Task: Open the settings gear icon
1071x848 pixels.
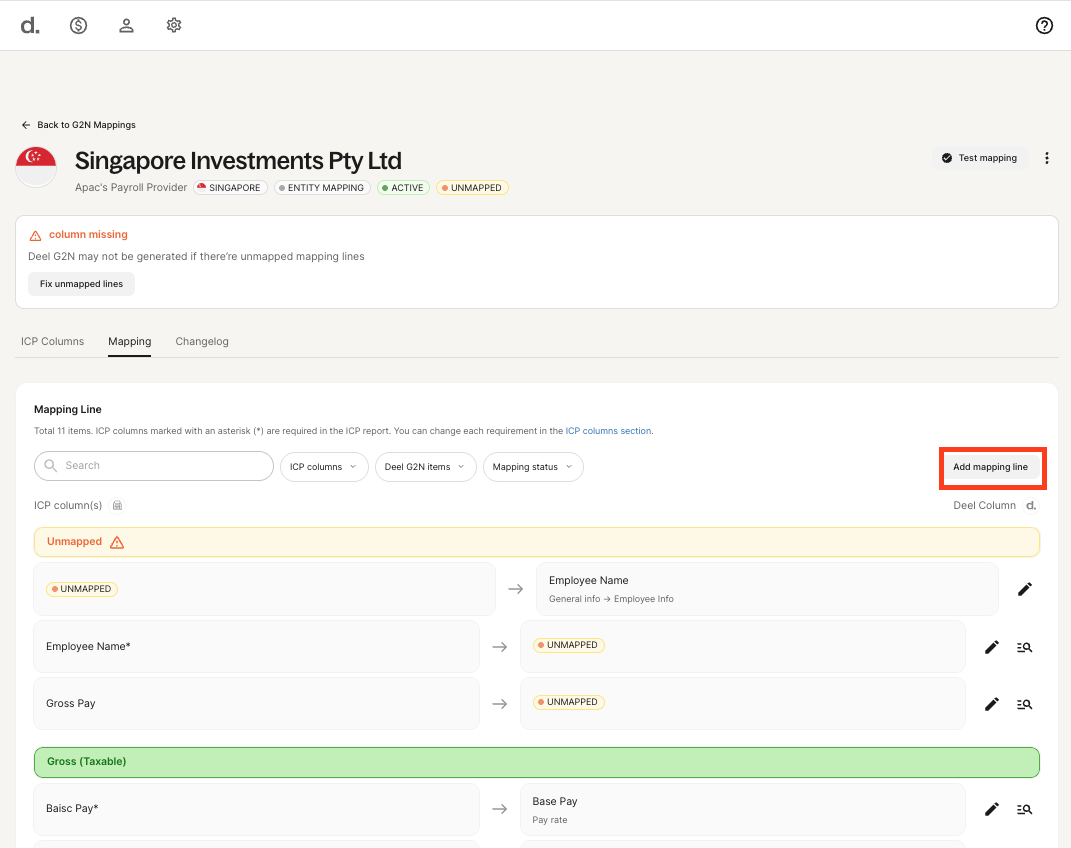Action: [x=174, y=26]
